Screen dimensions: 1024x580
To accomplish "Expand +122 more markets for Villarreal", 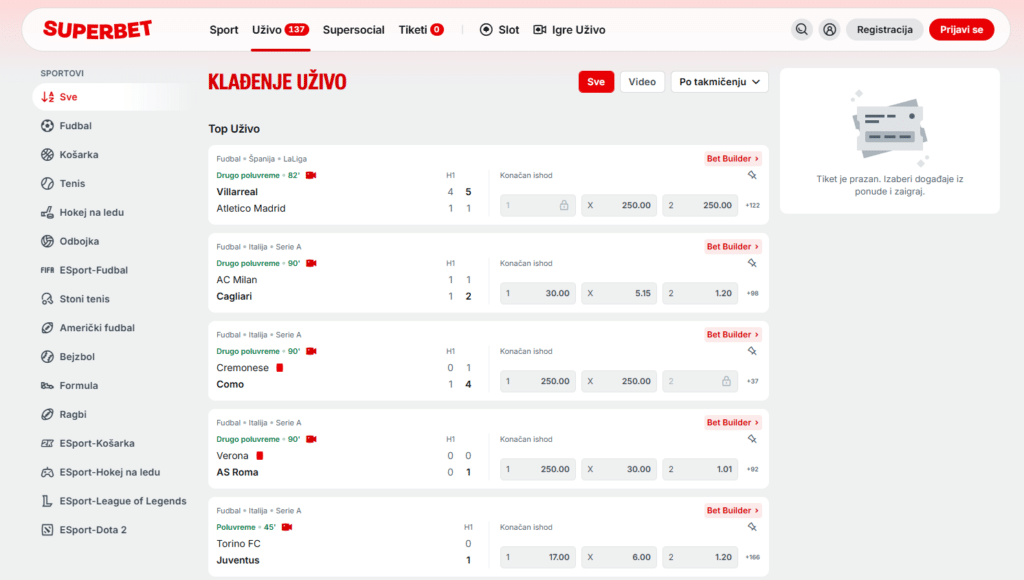I will [x=753, y=205].
